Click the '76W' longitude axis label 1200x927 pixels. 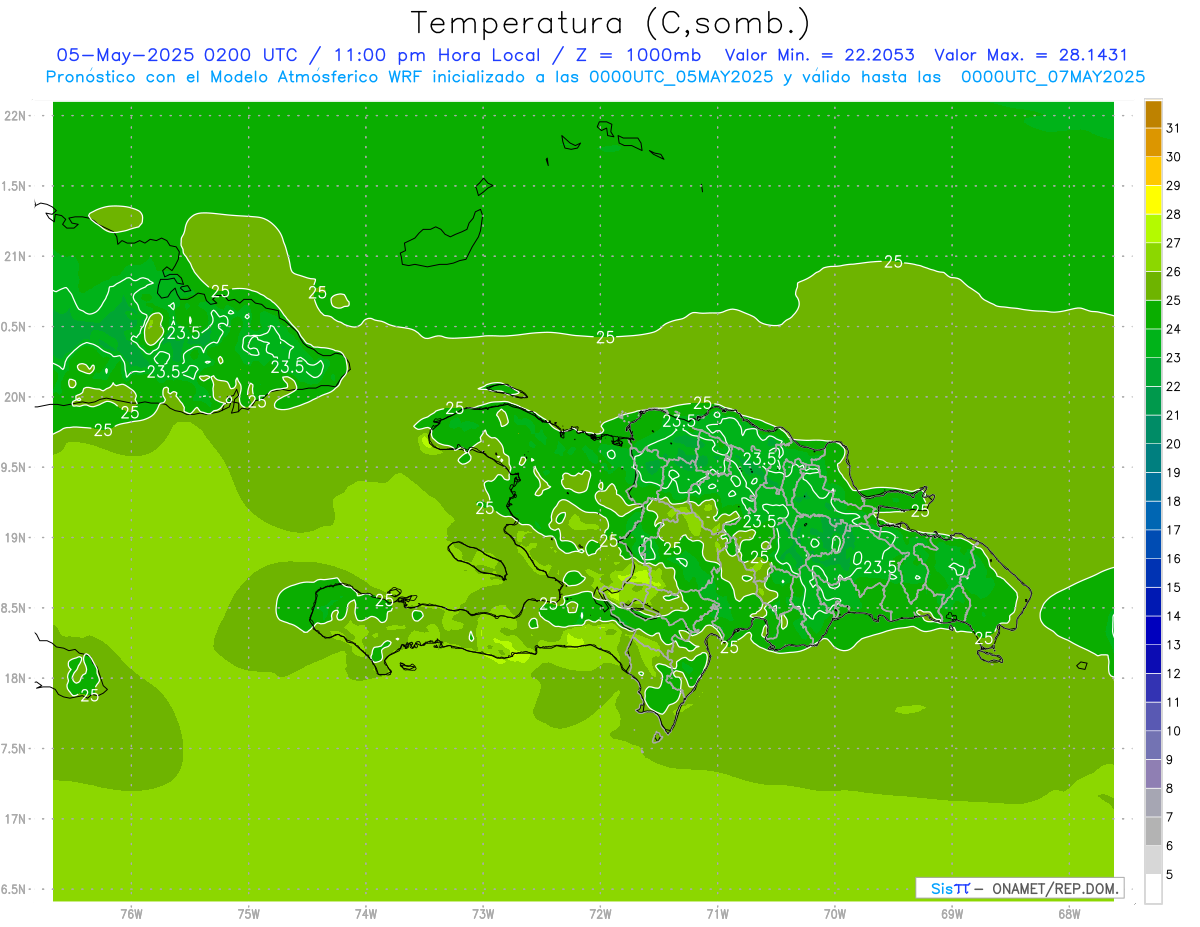[x=131, y=914]
